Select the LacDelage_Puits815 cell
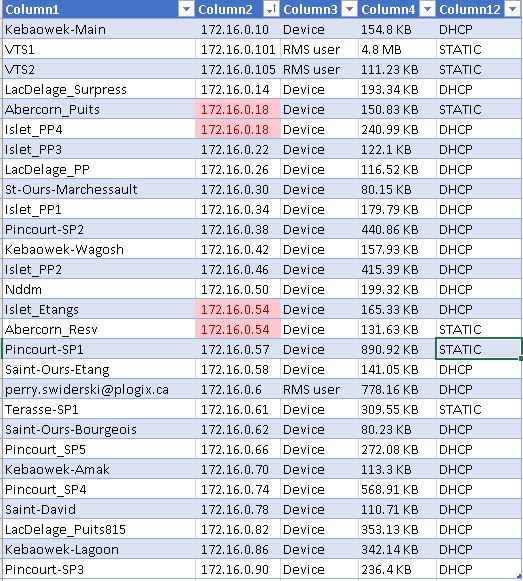523x581 pixels. (x=99, y=529)
